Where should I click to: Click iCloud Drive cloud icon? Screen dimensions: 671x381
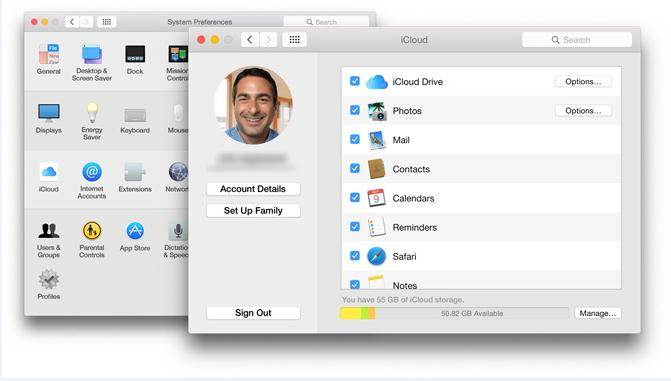377,81
